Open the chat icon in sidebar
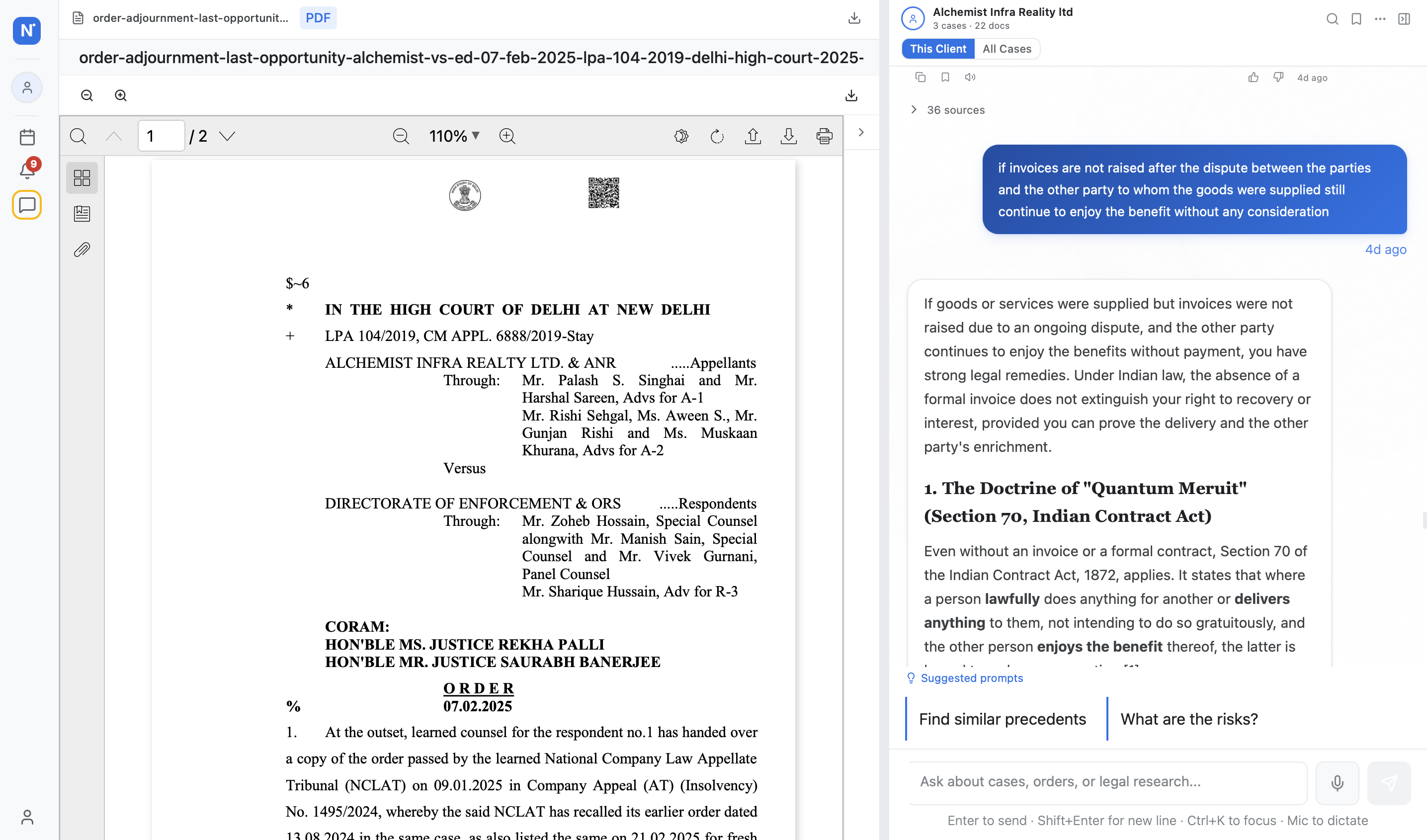1427x840 pixels. click(x=27, y=204)
